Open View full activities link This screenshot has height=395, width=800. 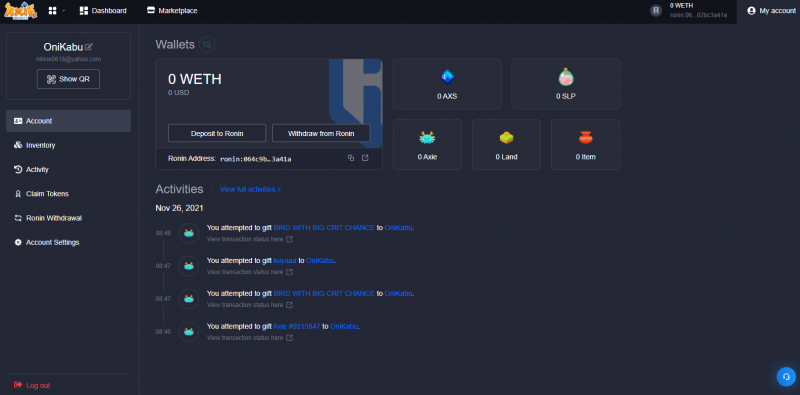tap(251, 189)
